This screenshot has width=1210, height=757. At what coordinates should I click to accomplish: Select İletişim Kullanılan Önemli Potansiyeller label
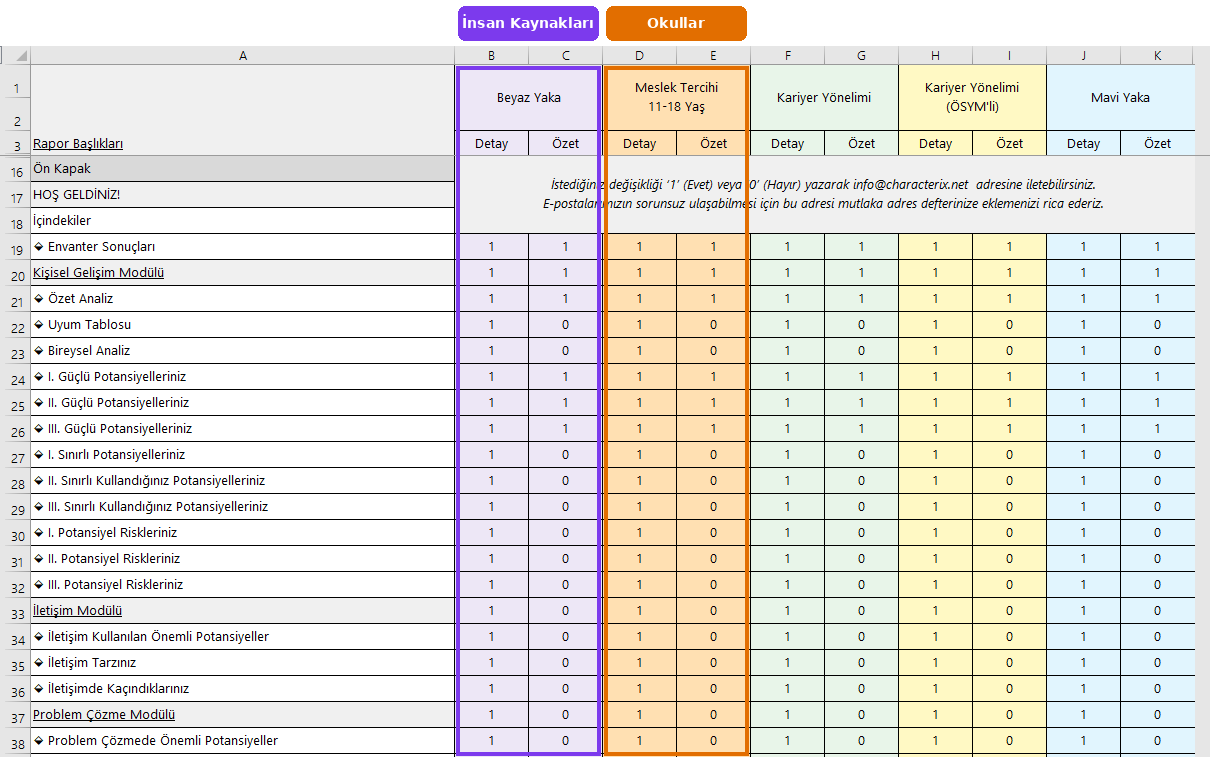[243, 637]
